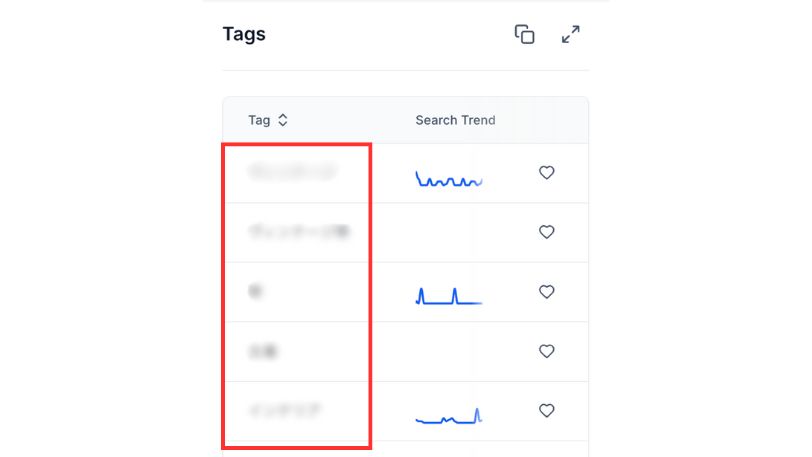This screenshot has height=457, width=812.
Task: Favorite the fifth tag row via heart icon
Action: (546, 410)
